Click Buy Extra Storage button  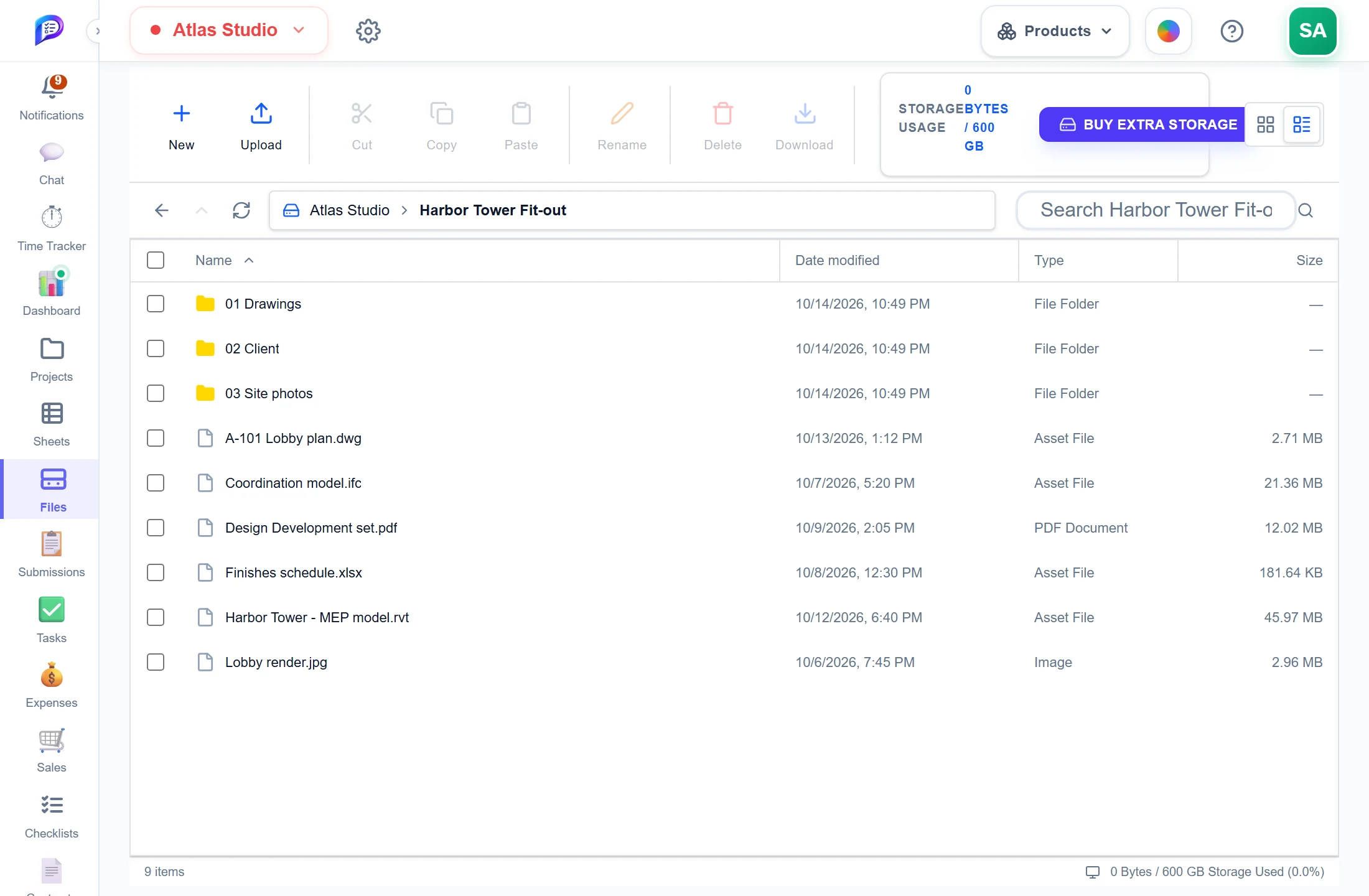coord(1142,124)
